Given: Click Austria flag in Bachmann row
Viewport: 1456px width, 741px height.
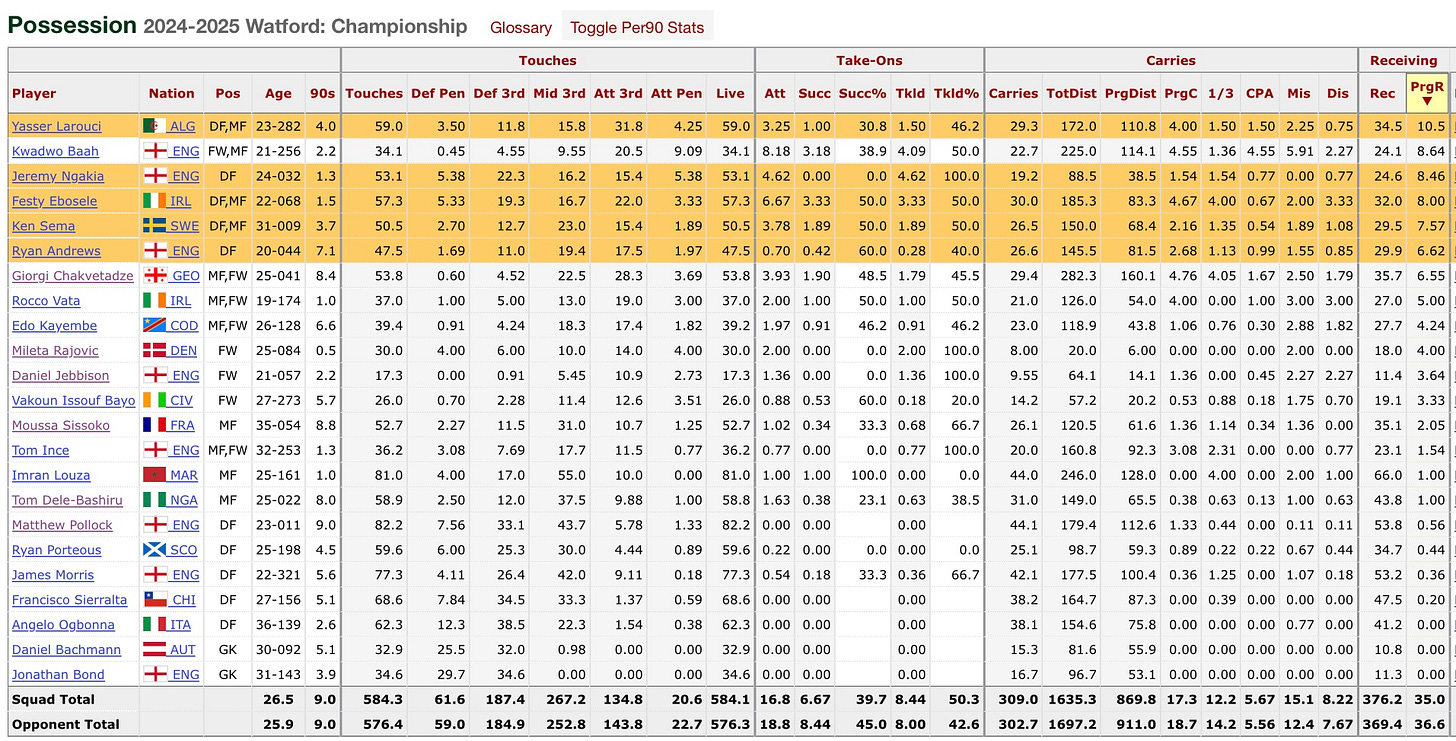Looking at the screenshot, I should pos(156,650).
